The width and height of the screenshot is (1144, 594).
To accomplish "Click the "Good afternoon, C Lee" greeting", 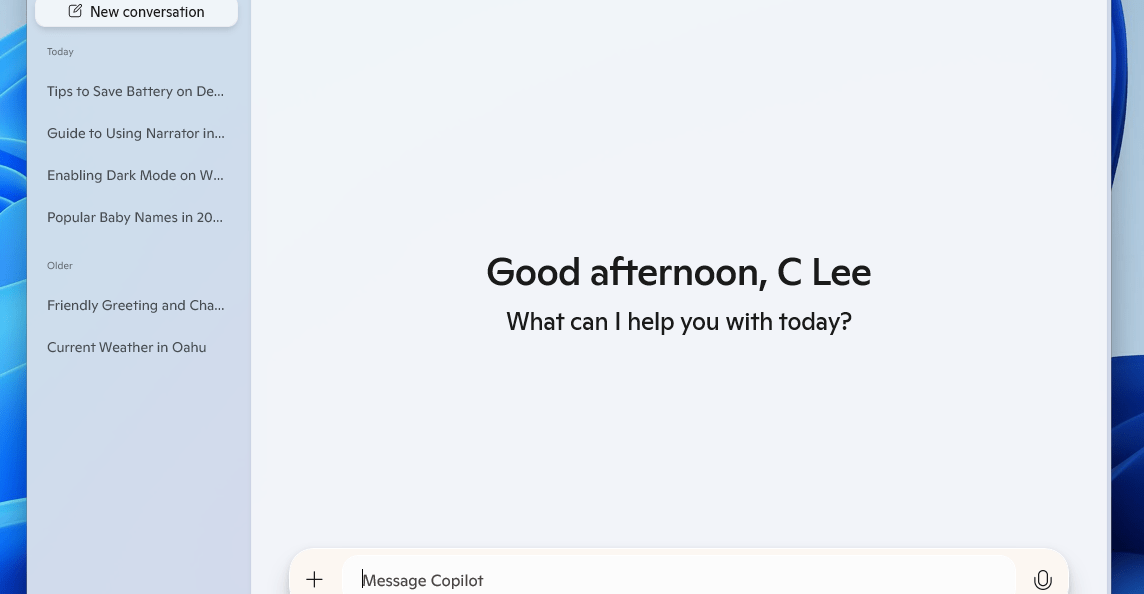I will [x=678, y=272].
